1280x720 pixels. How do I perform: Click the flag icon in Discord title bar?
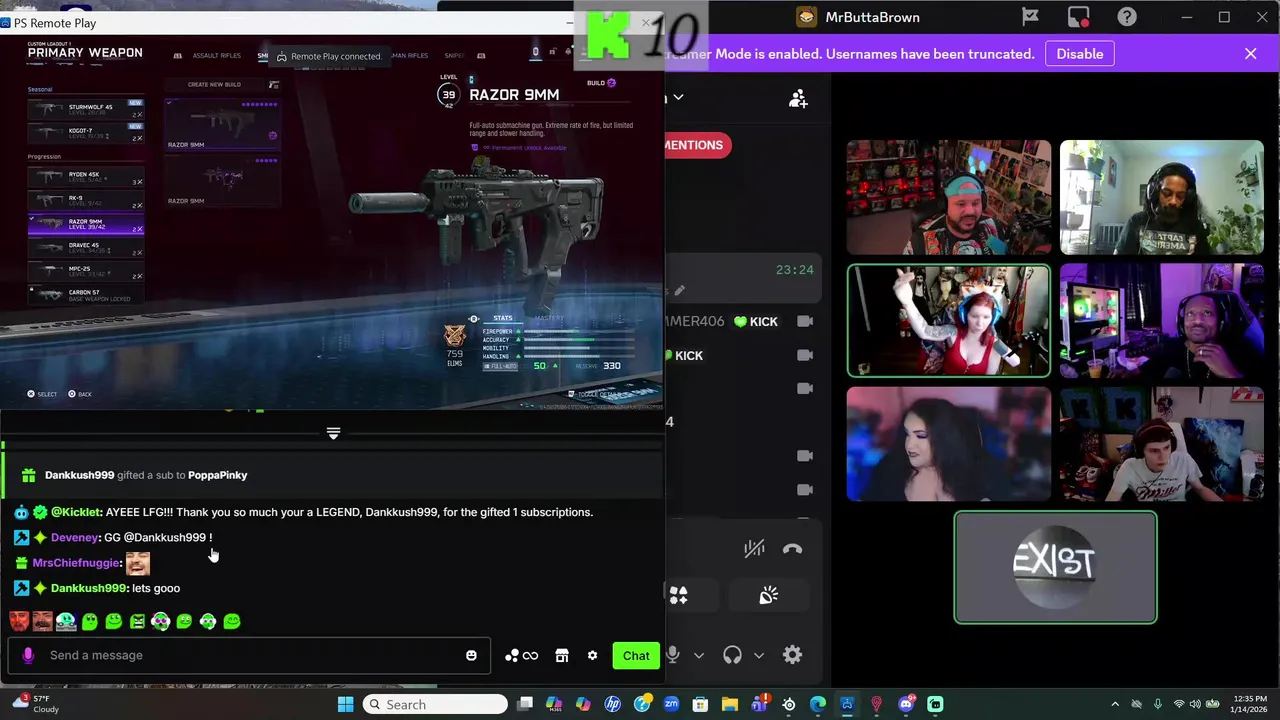[x=1030, y=17]
